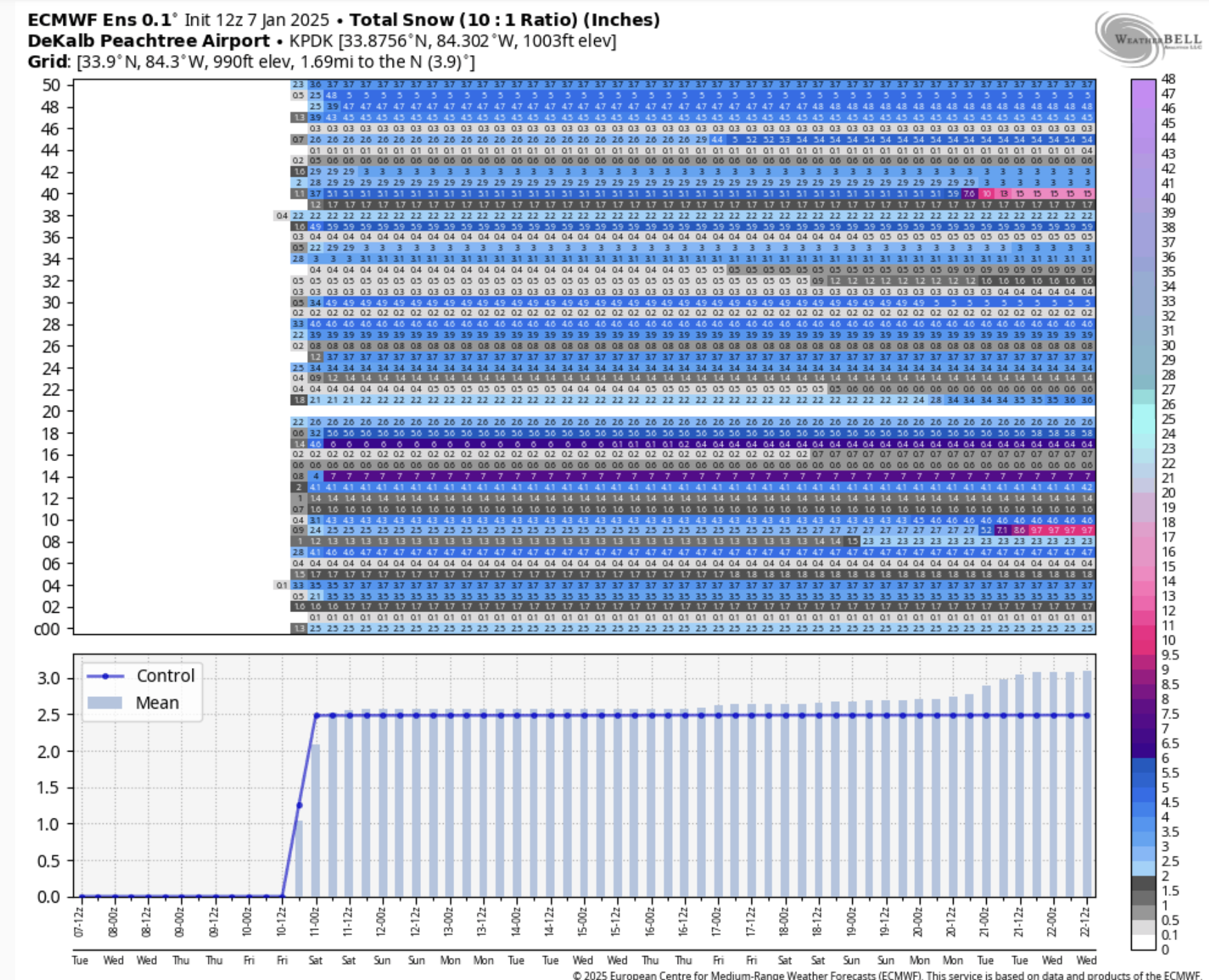Click lower chart y-axis value '0.0'
The height and width of the screenshot is (980, 1209).
tap(48, 897)
